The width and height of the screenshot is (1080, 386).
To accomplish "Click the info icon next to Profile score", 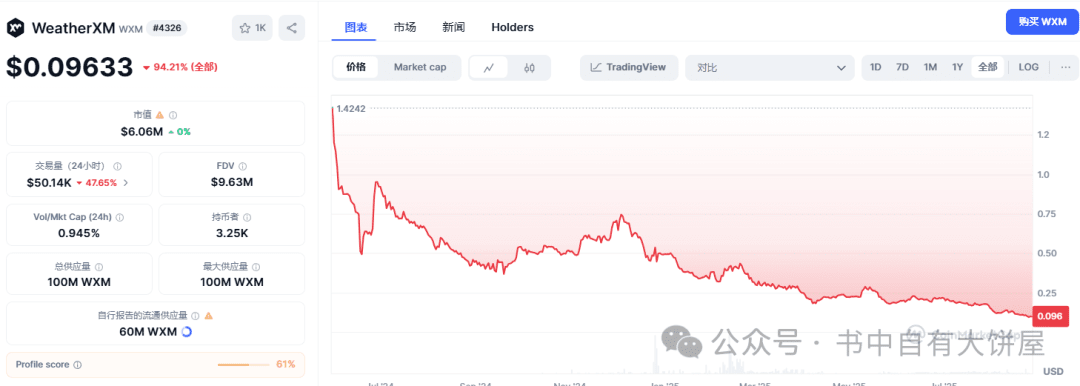I will click(x=78, y=365).
